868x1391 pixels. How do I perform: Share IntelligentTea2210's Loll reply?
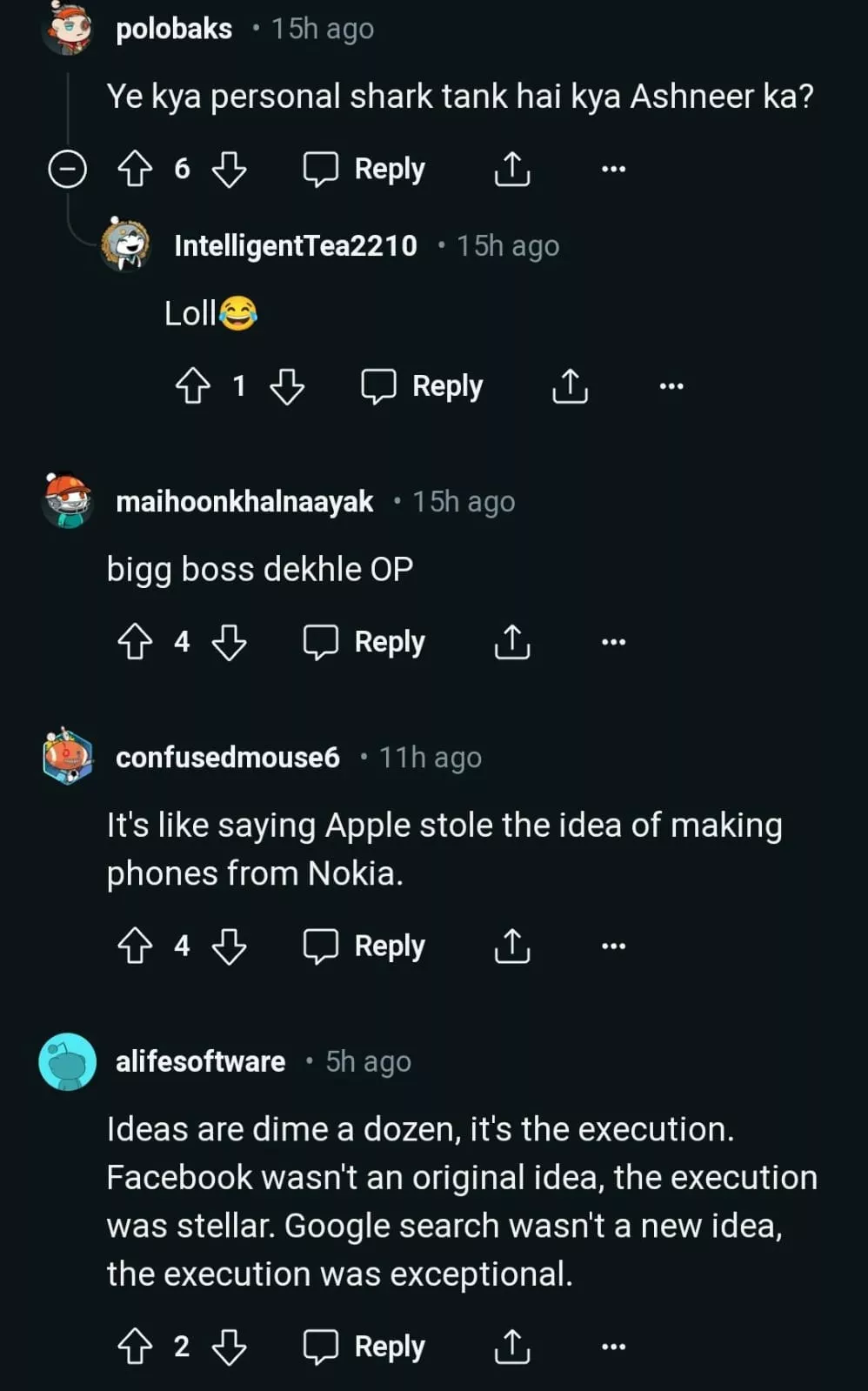point(570,385)
